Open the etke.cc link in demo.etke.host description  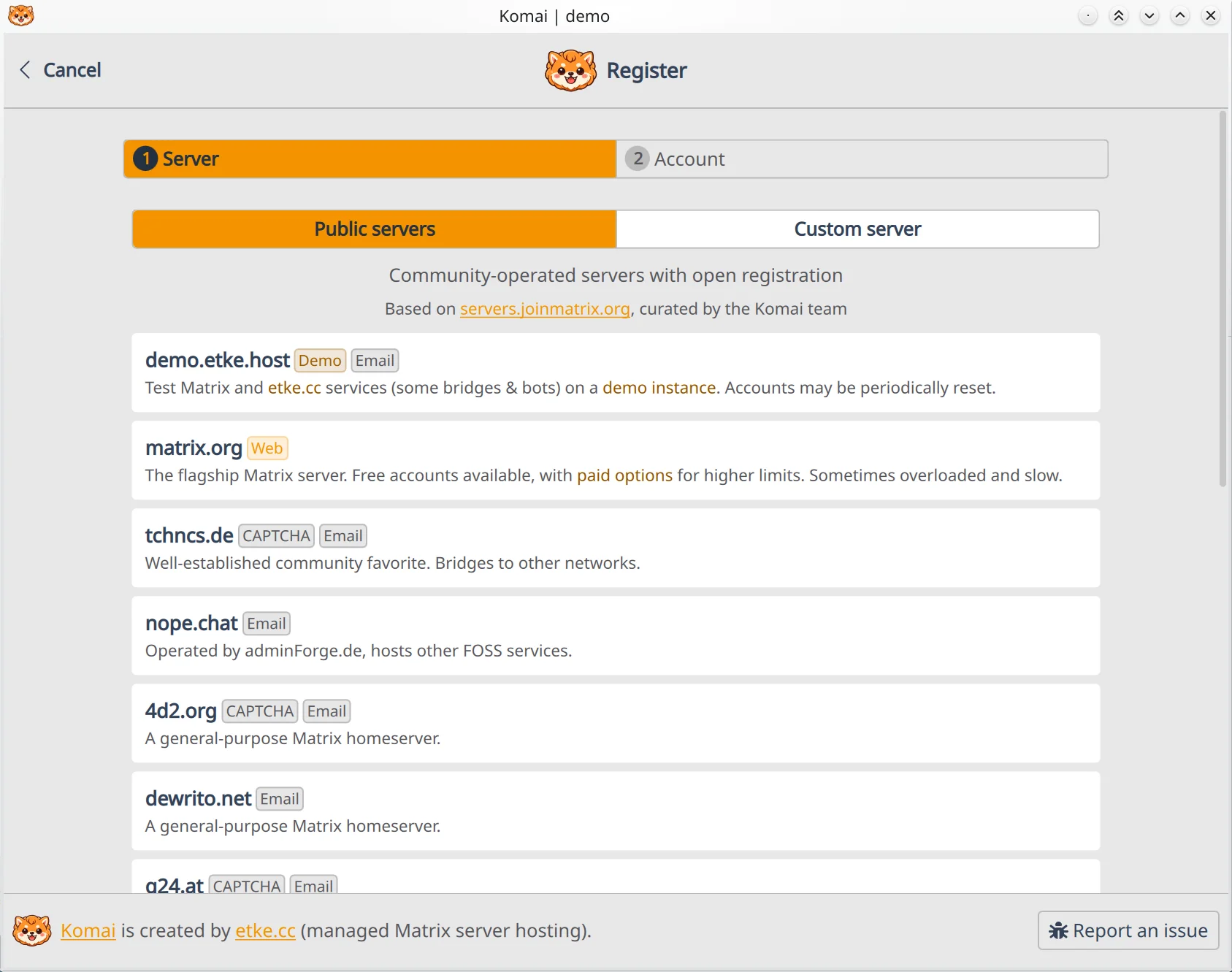[x=294, y=388]
